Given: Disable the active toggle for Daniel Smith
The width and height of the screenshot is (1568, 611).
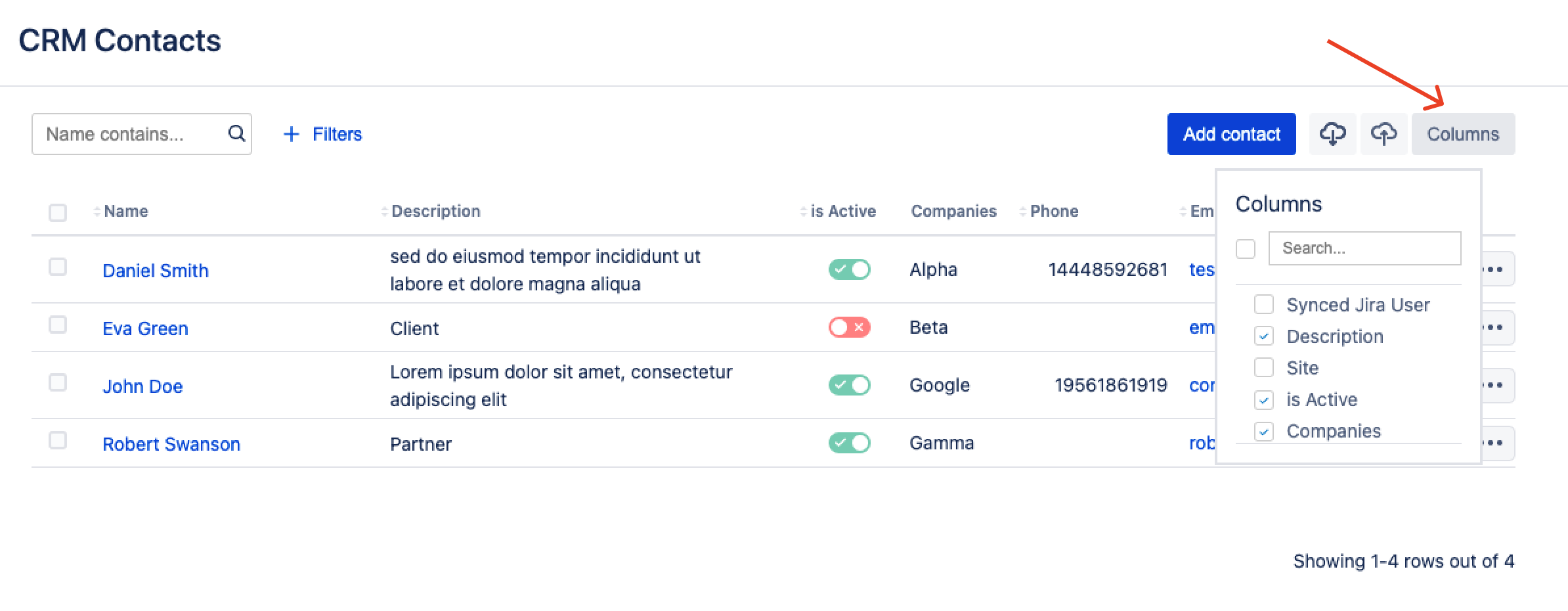Looking at the screenshot, I should 849,269.
